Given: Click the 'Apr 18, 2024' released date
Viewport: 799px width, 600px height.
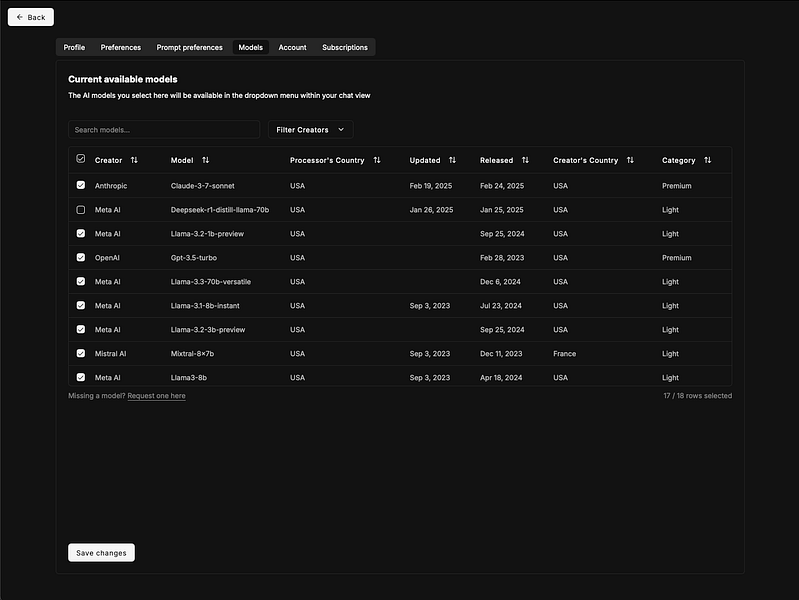Looking at the screenshot, I should 501,377.
